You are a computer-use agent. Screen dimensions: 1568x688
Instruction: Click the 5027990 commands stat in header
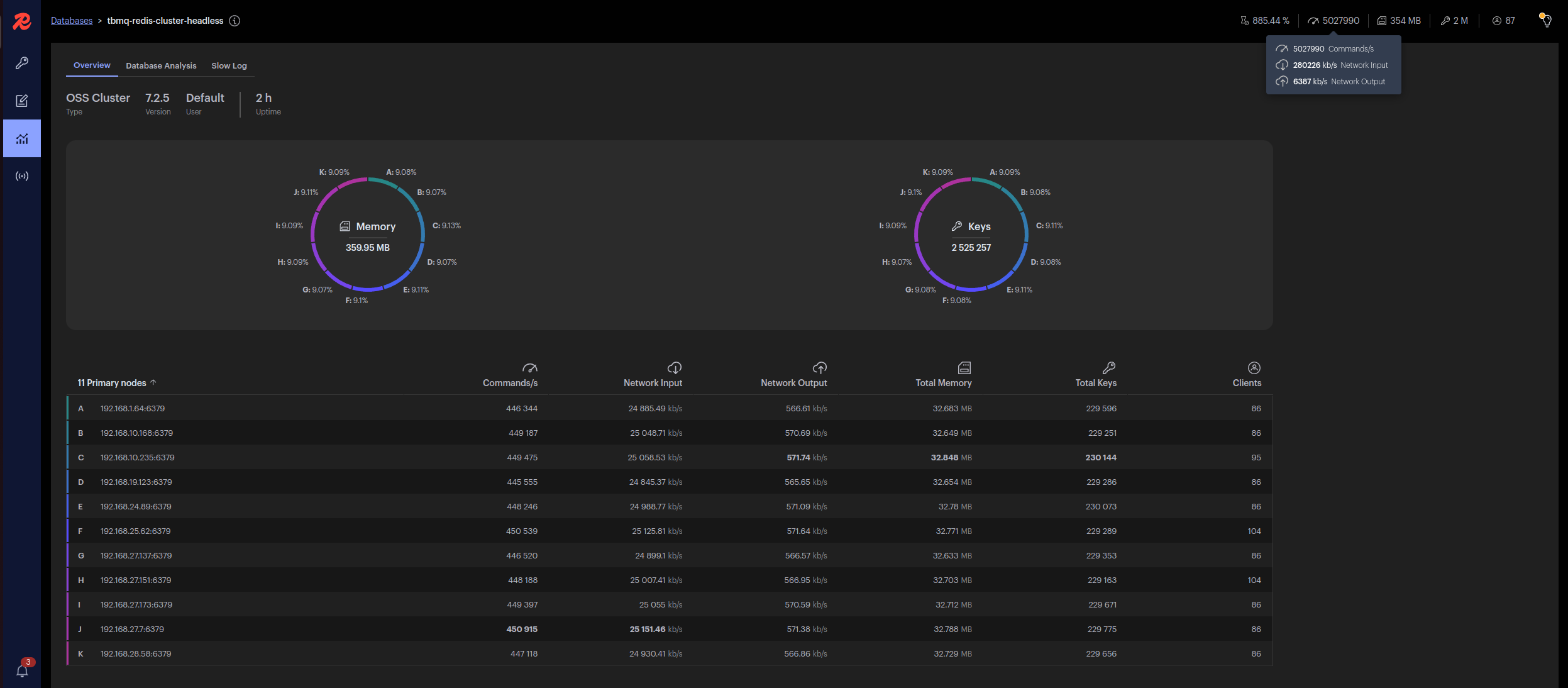1333,21
